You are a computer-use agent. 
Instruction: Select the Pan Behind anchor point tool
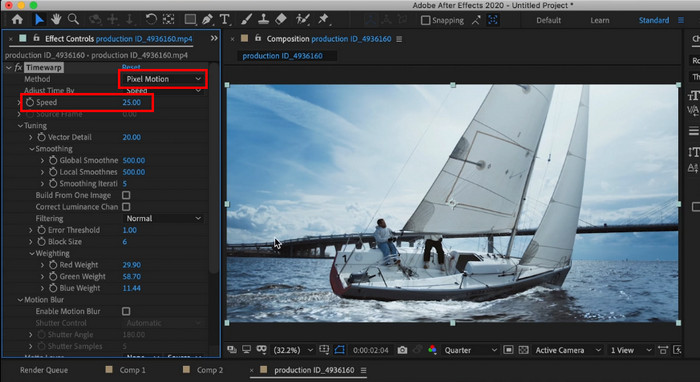click(168, 20)
